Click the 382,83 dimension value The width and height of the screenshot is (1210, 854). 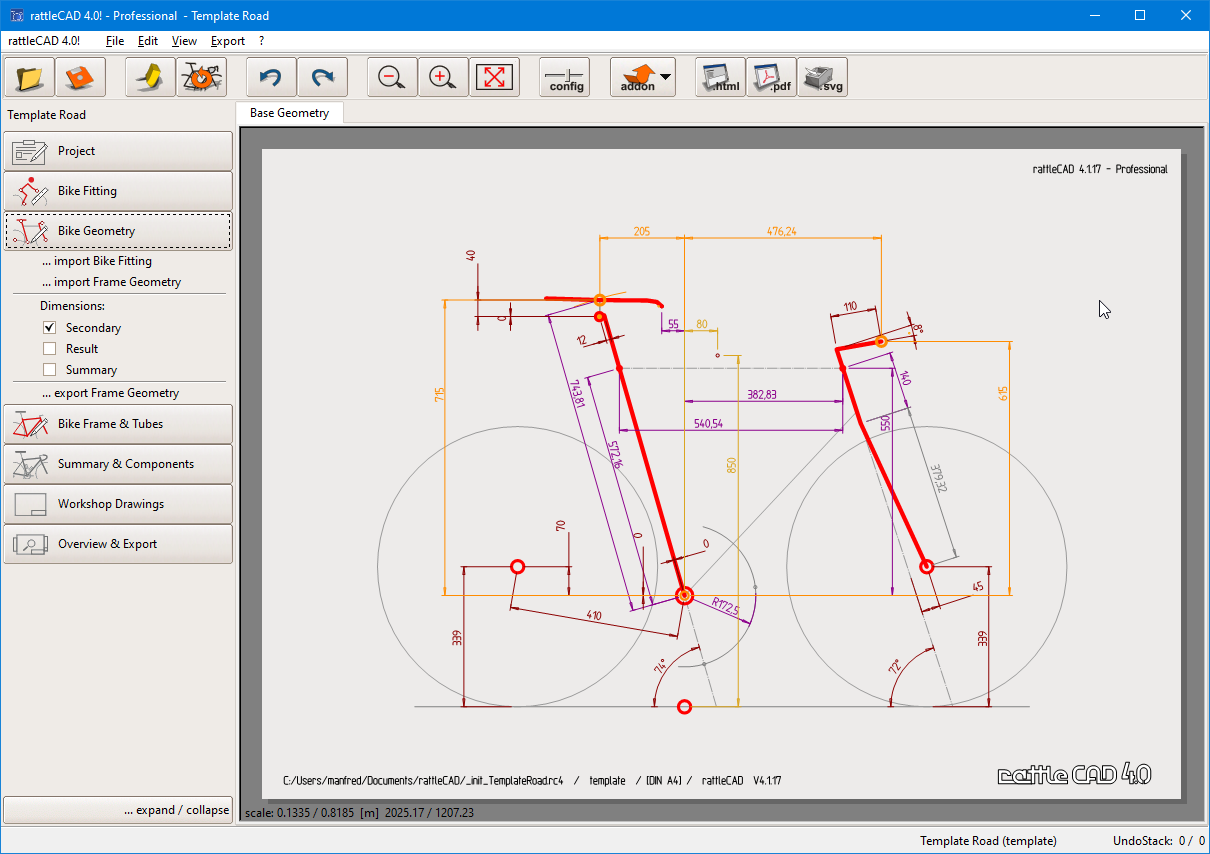[x=762, y=395]
